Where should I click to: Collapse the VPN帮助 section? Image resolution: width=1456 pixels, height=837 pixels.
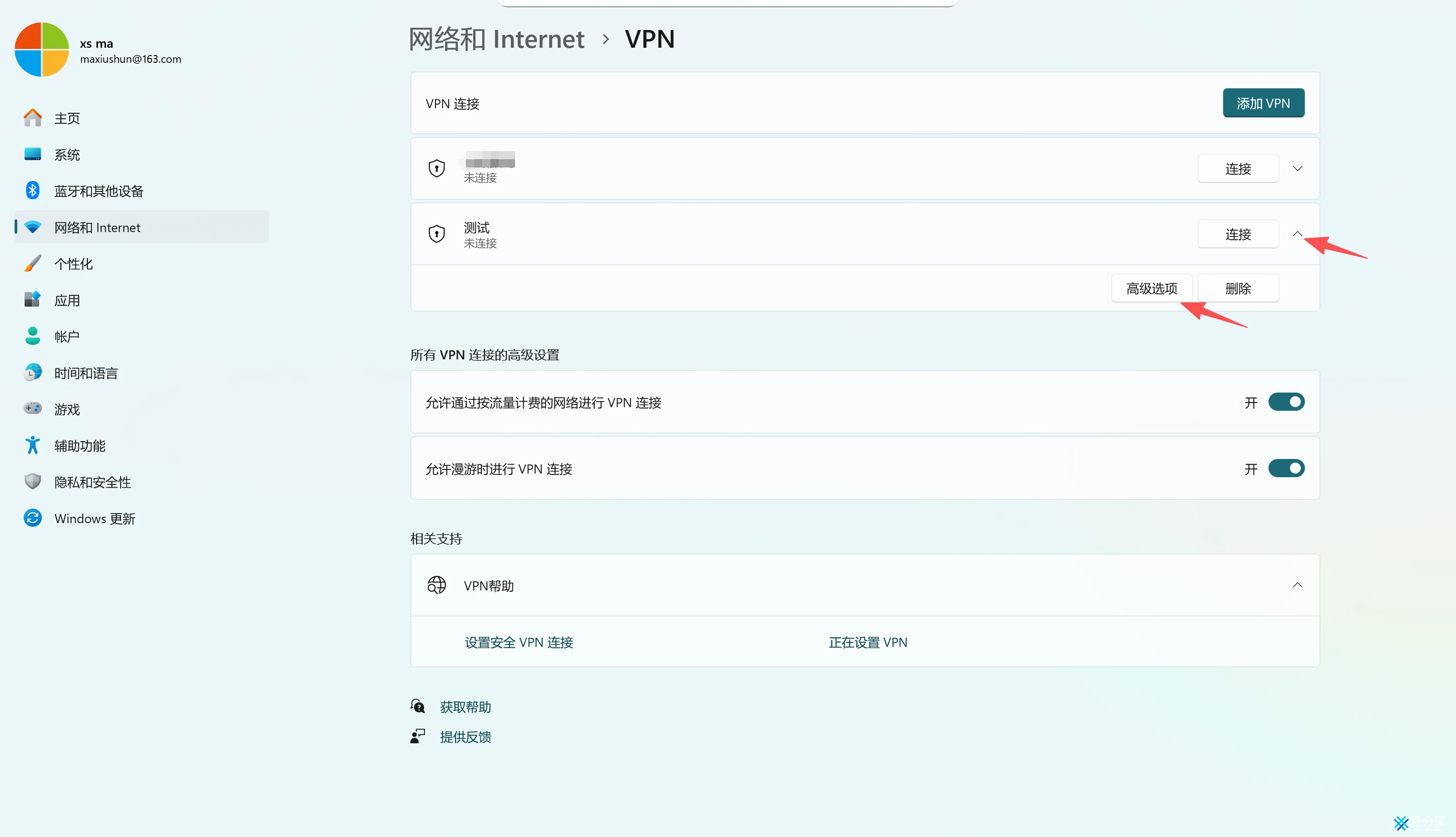pyautogui.click(x=1297, y=585)
